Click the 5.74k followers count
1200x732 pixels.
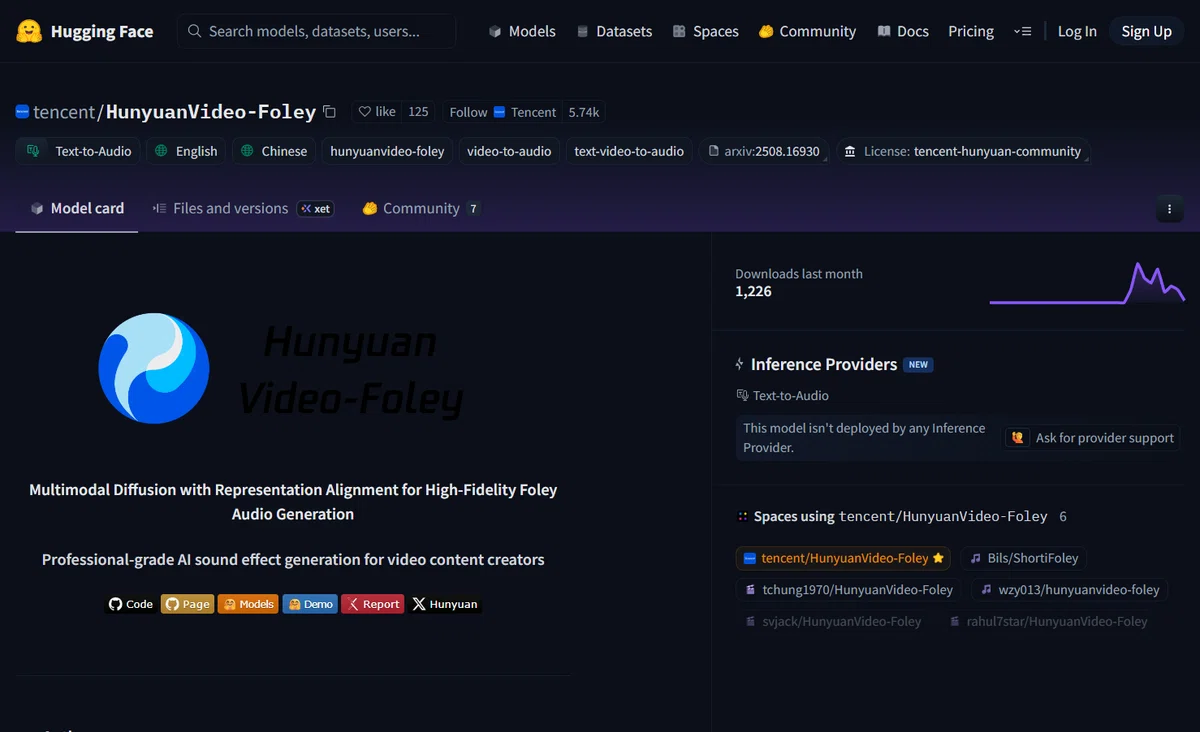click(584, 112)
